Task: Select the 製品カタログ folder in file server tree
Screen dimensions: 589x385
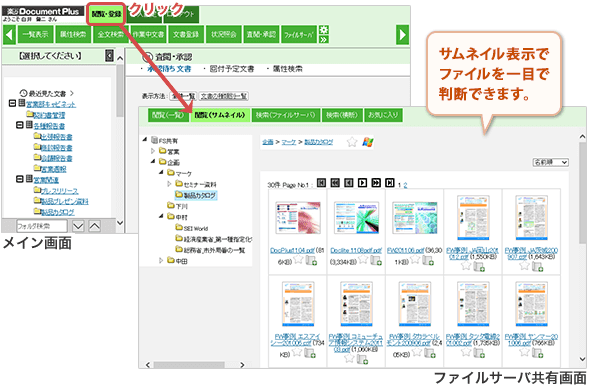Action: click(x=196, y=195)
